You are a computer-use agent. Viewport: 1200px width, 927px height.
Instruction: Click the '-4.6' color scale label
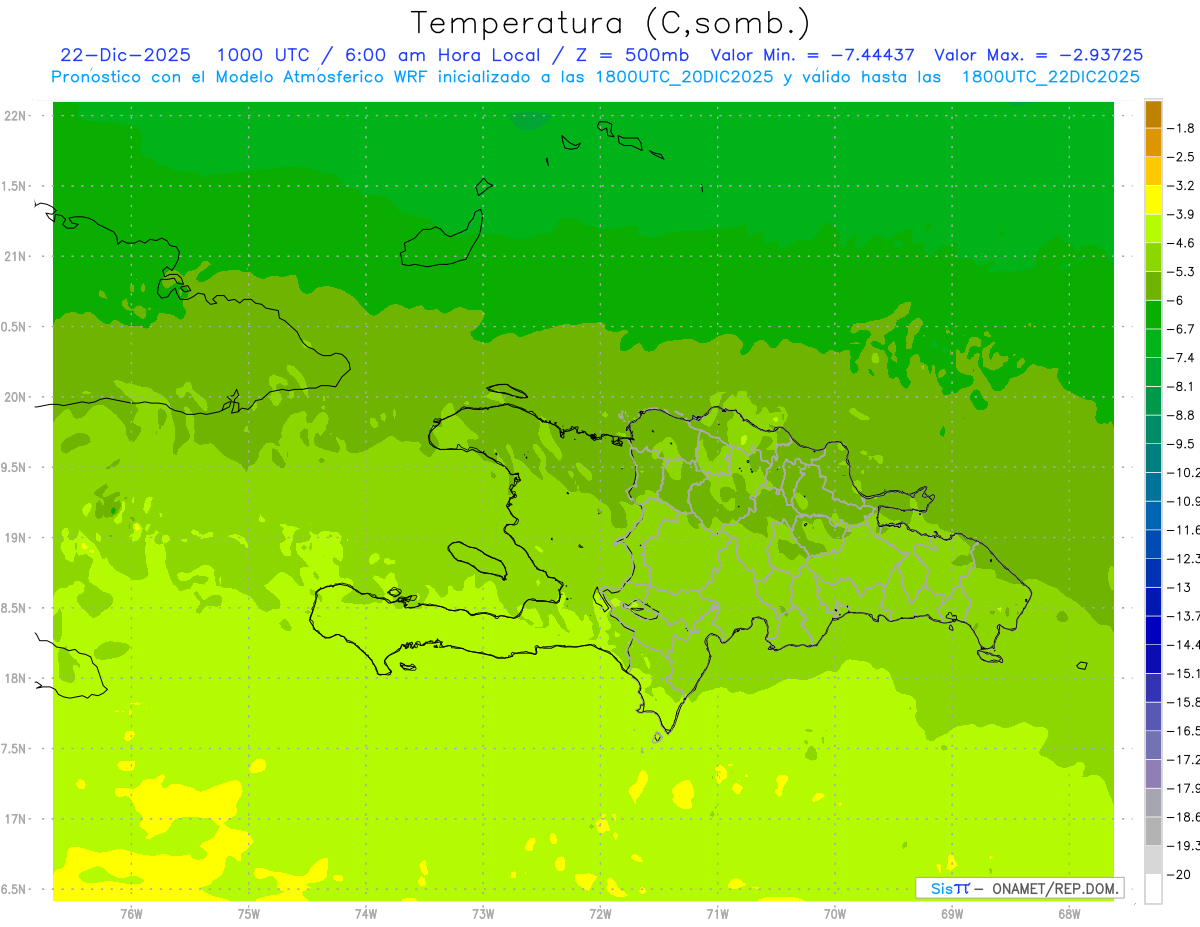[1182, 243]
